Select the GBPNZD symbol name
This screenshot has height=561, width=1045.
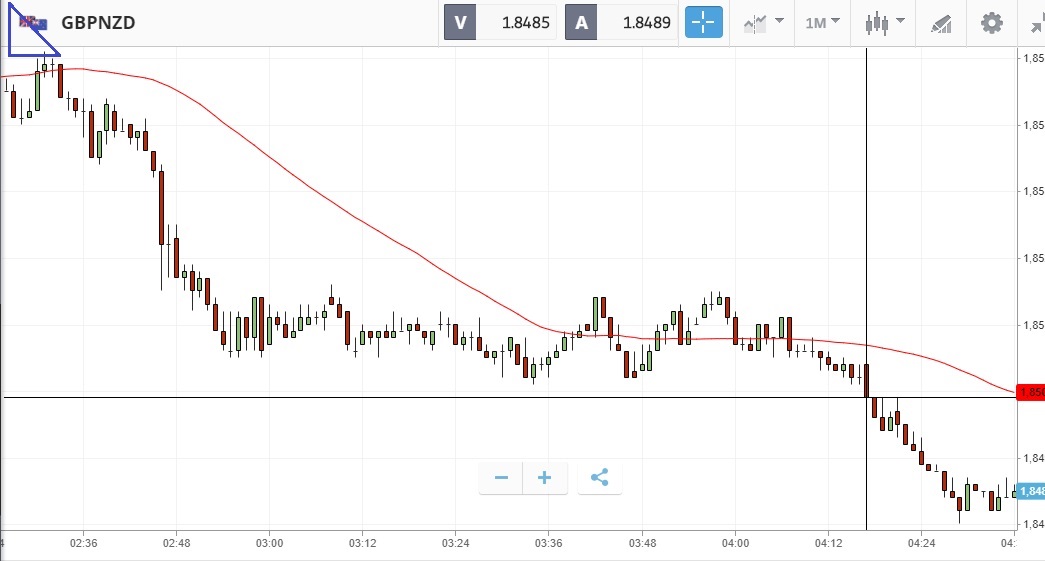pos(98,22)
